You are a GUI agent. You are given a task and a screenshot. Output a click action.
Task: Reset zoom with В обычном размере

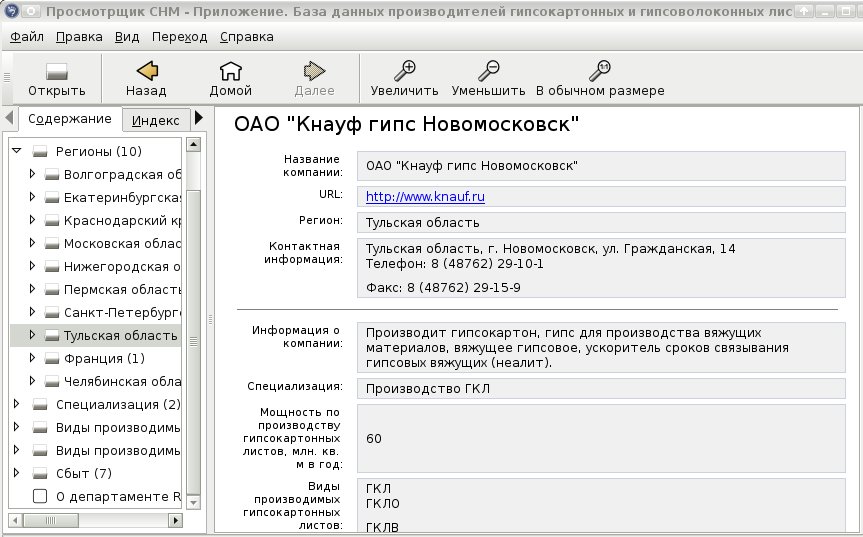coord(599,71)
